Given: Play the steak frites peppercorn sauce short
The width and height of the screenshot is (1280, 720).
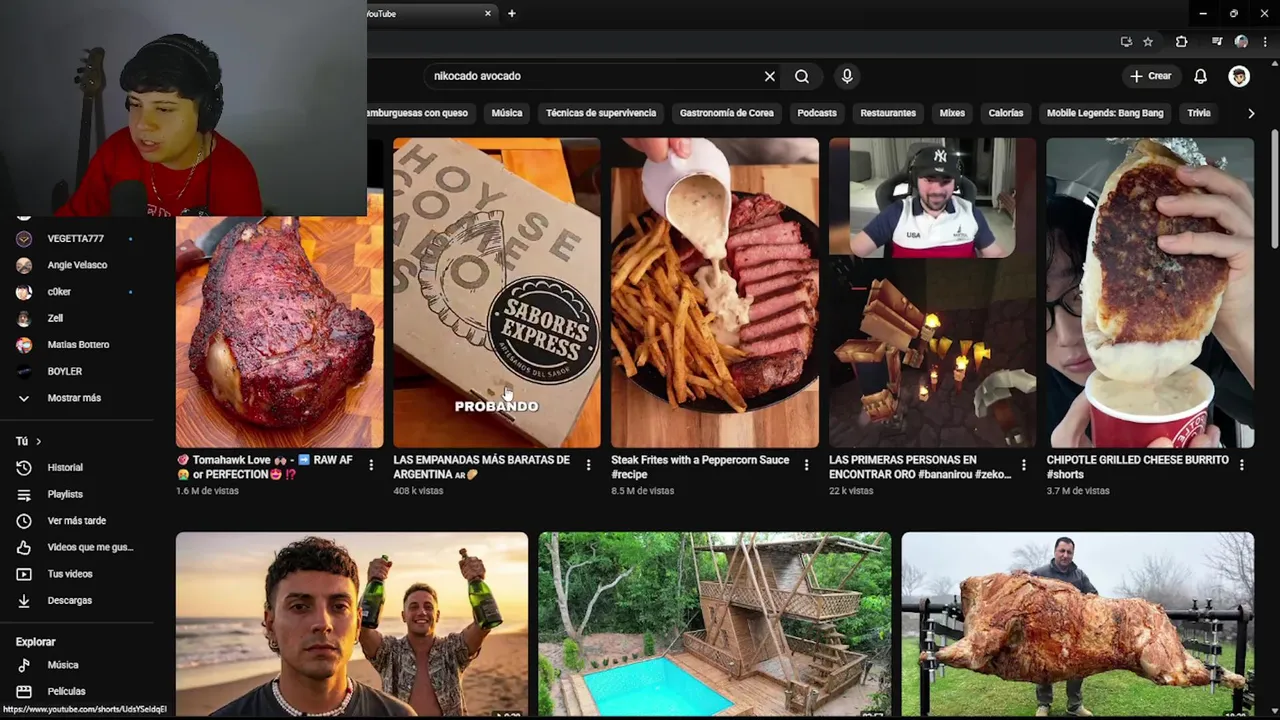Looking at the screenshot, I should pyautogui.click(x=715, y=293).
